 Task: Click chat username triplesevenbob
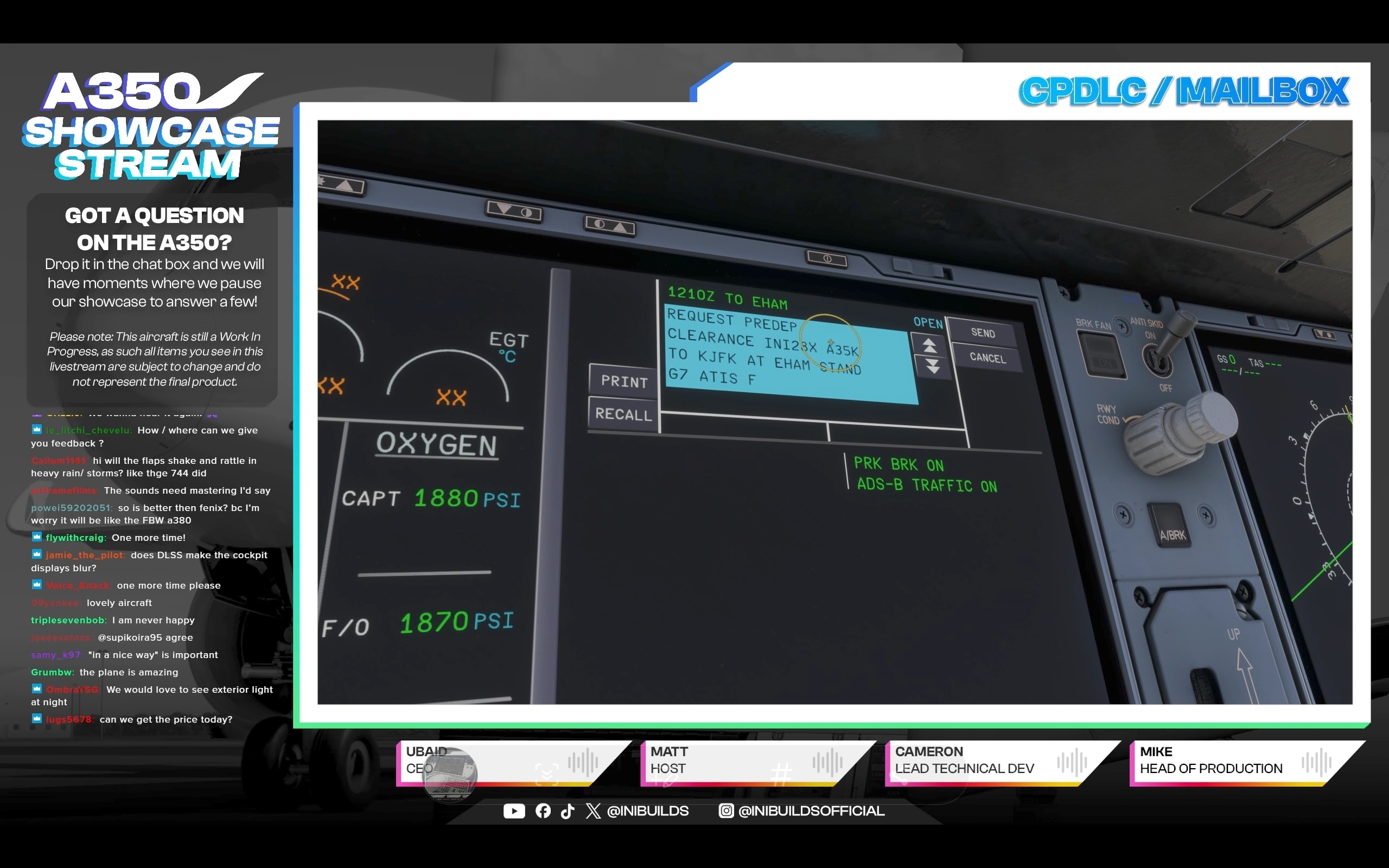tap(68, 620)
